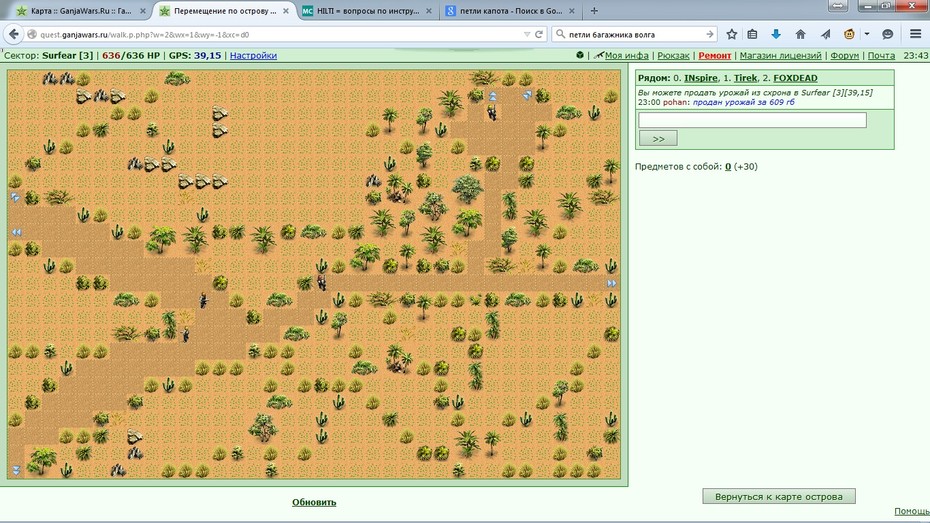Click the >> send button under the chat field
930x523 pixels.
(658, 138)
